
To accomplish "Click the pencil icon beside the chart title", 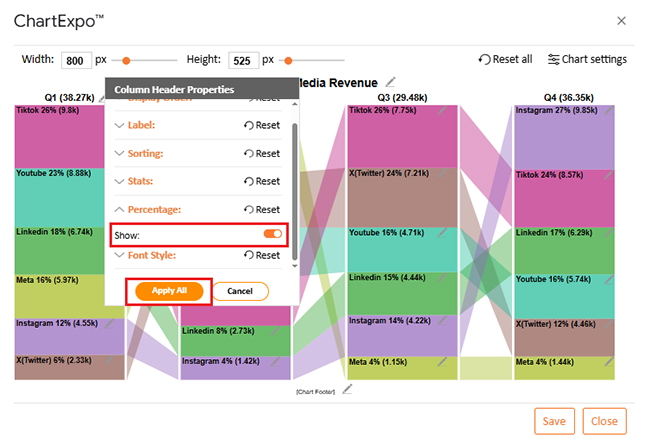I will 391,82.
